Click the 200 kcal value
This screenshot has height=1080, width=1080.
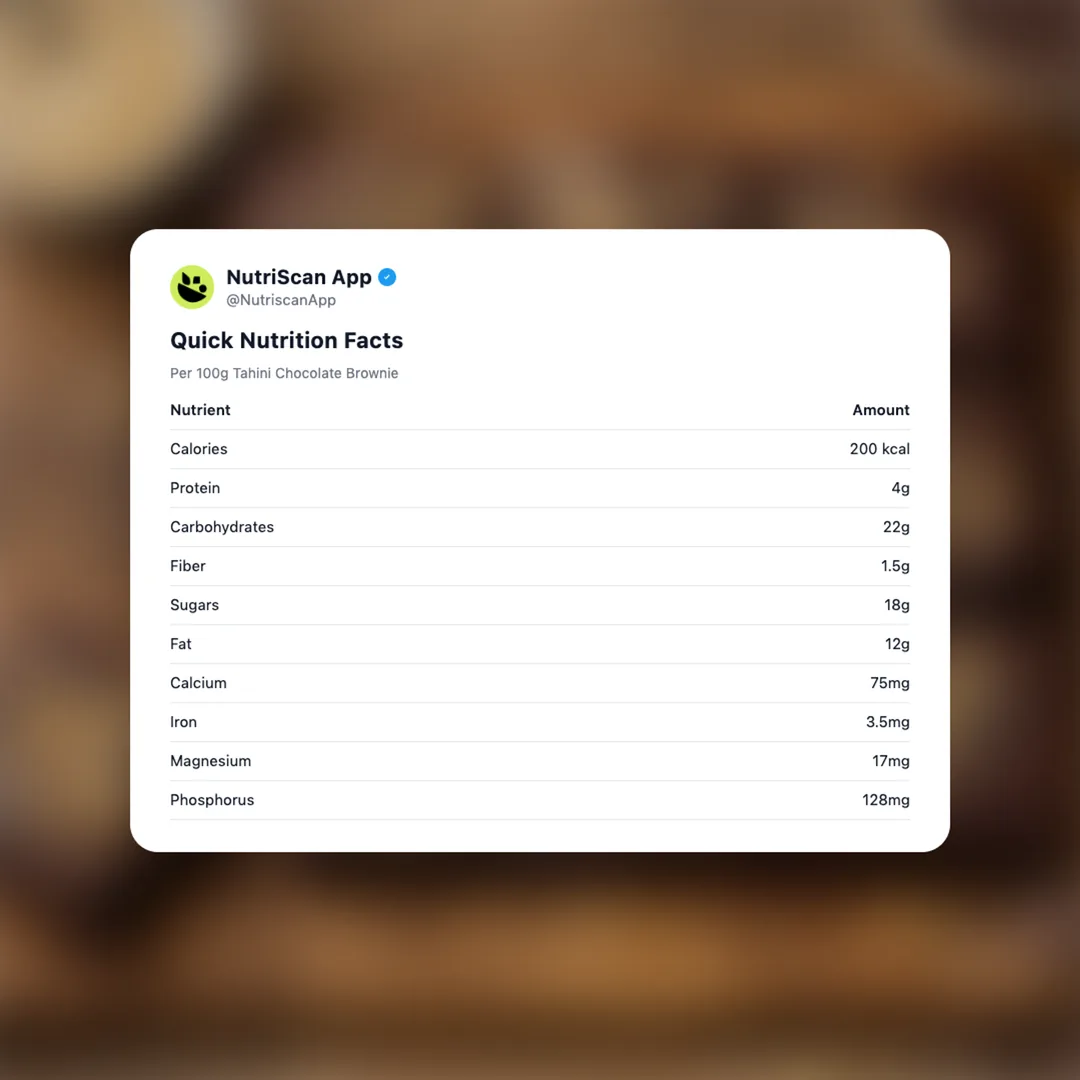click(879, 449)
